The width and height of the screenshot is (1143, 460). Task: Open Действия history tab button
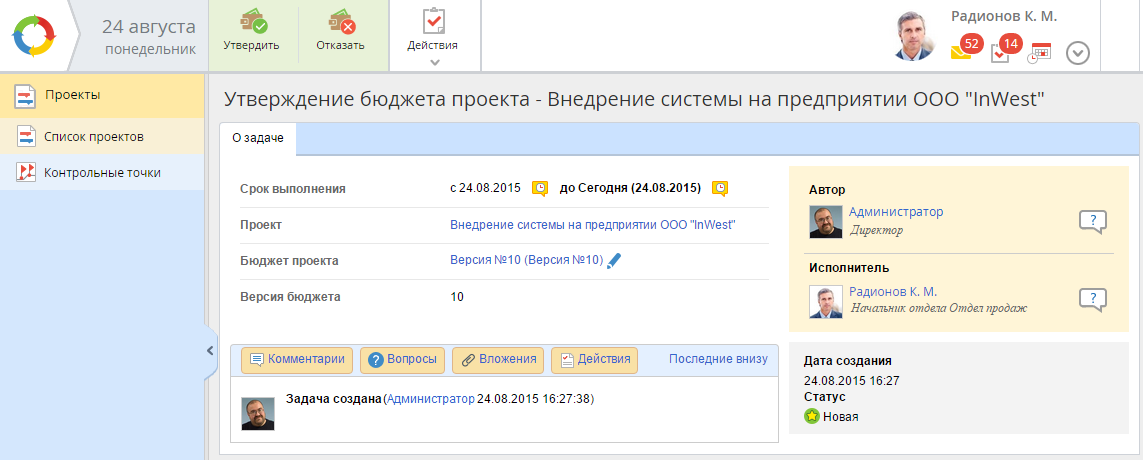point(594,359)
